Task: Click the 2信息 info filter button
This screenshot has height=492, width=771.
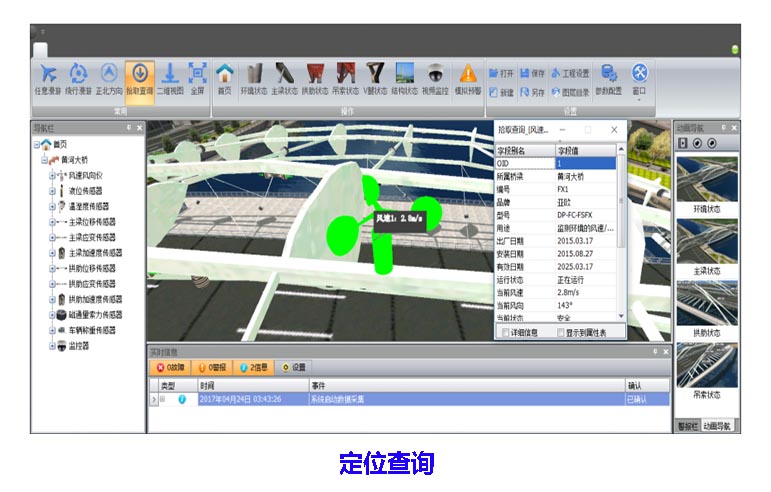Action: 255,366
